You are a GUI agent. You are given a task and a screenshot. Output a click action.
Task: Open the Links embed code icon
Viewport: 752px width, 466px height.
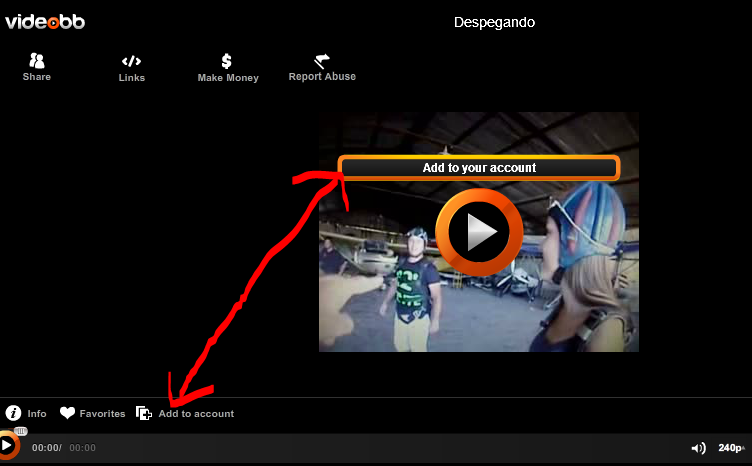point(131,61)
